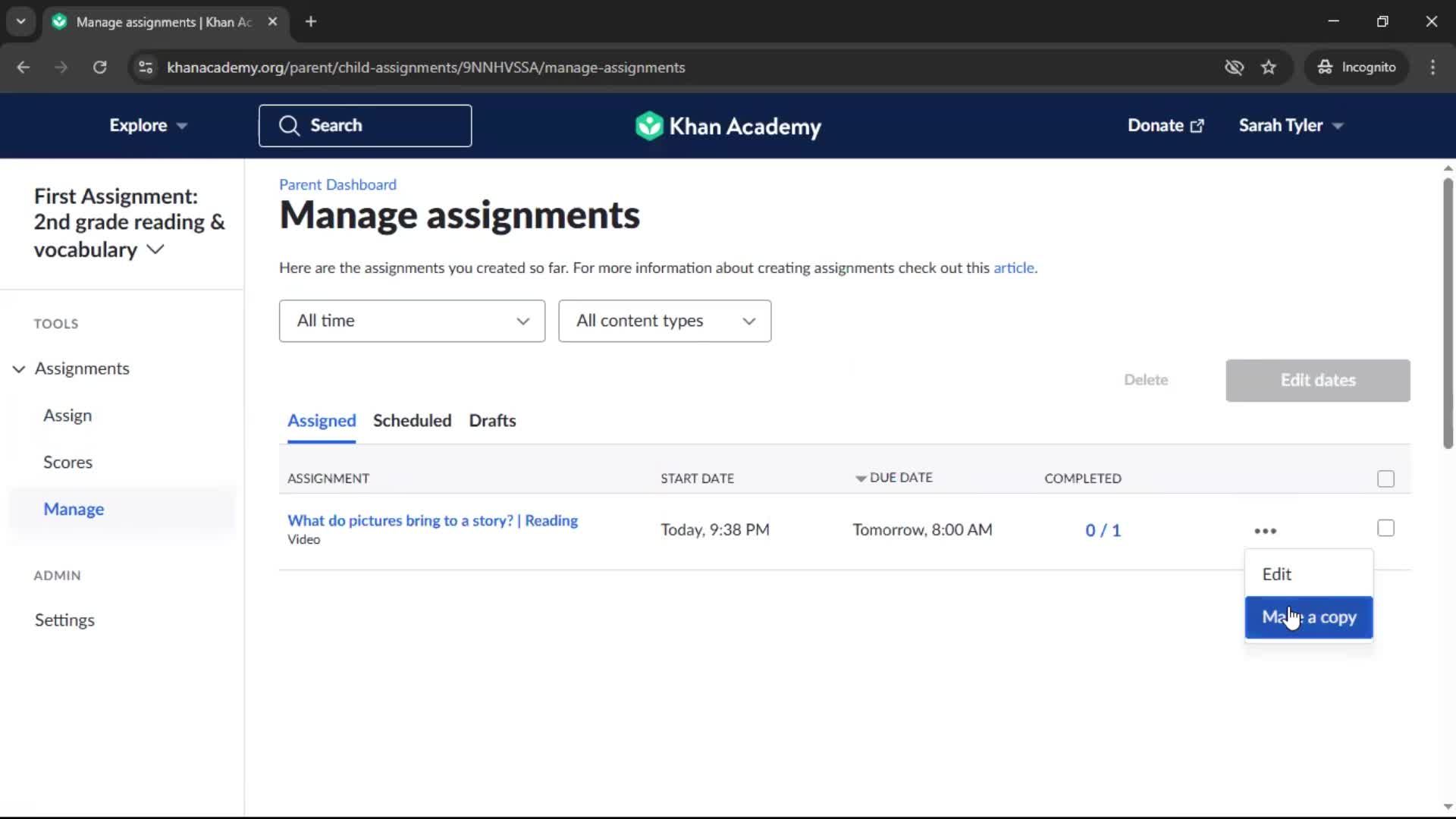Screen dimensions: 1456x819
Task: Switch to the Scheduled tab
Action: coord(412,421)
